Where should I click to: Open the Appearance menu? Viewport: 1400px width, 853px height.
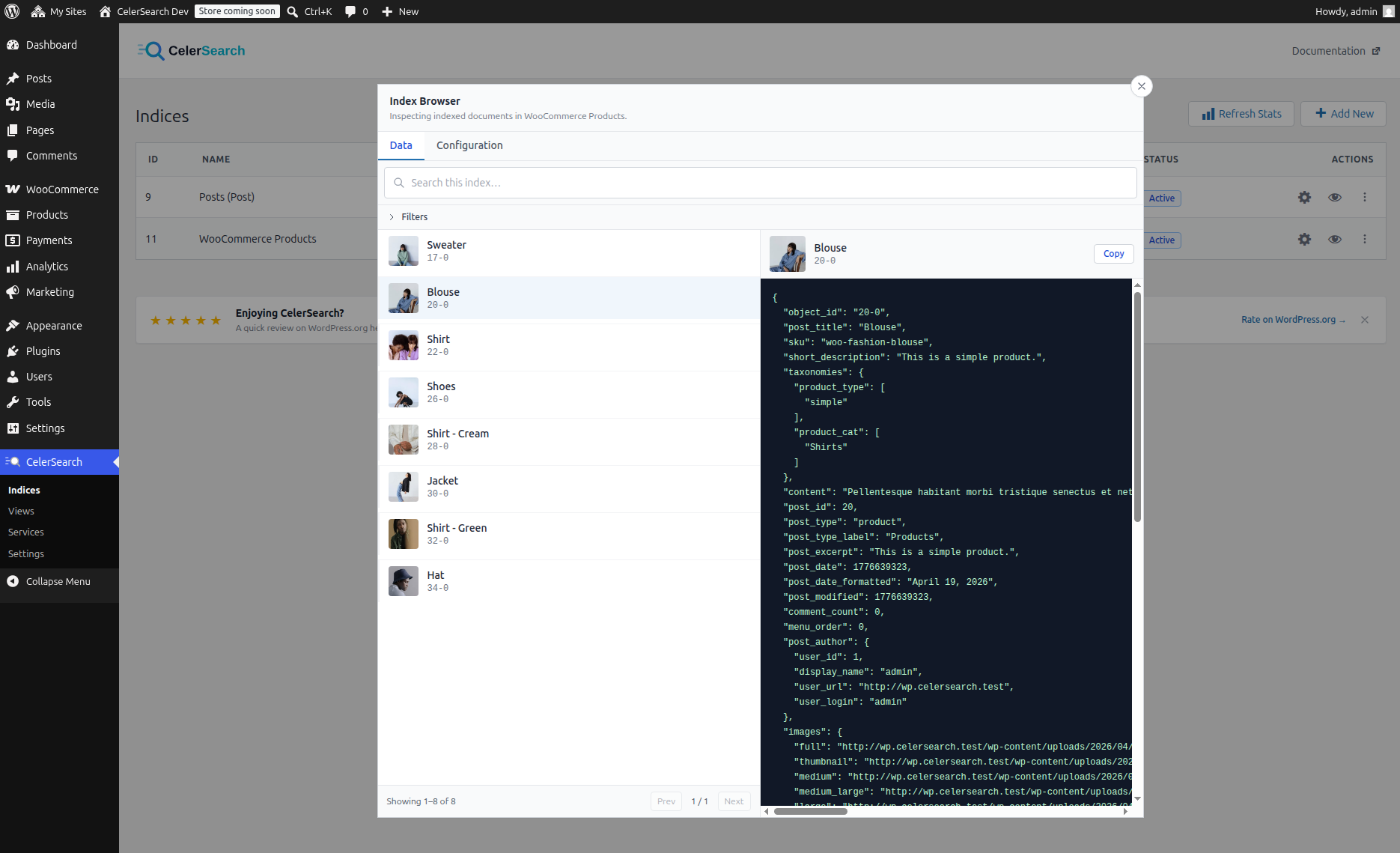pyautogui.click(x=59, y=326)
